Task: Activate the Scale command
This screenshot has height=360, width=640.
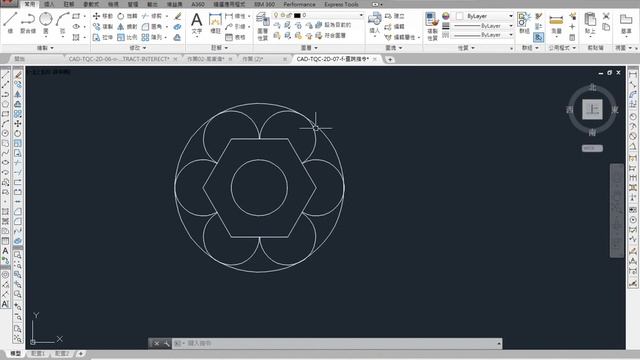Action: pos(127,37)
